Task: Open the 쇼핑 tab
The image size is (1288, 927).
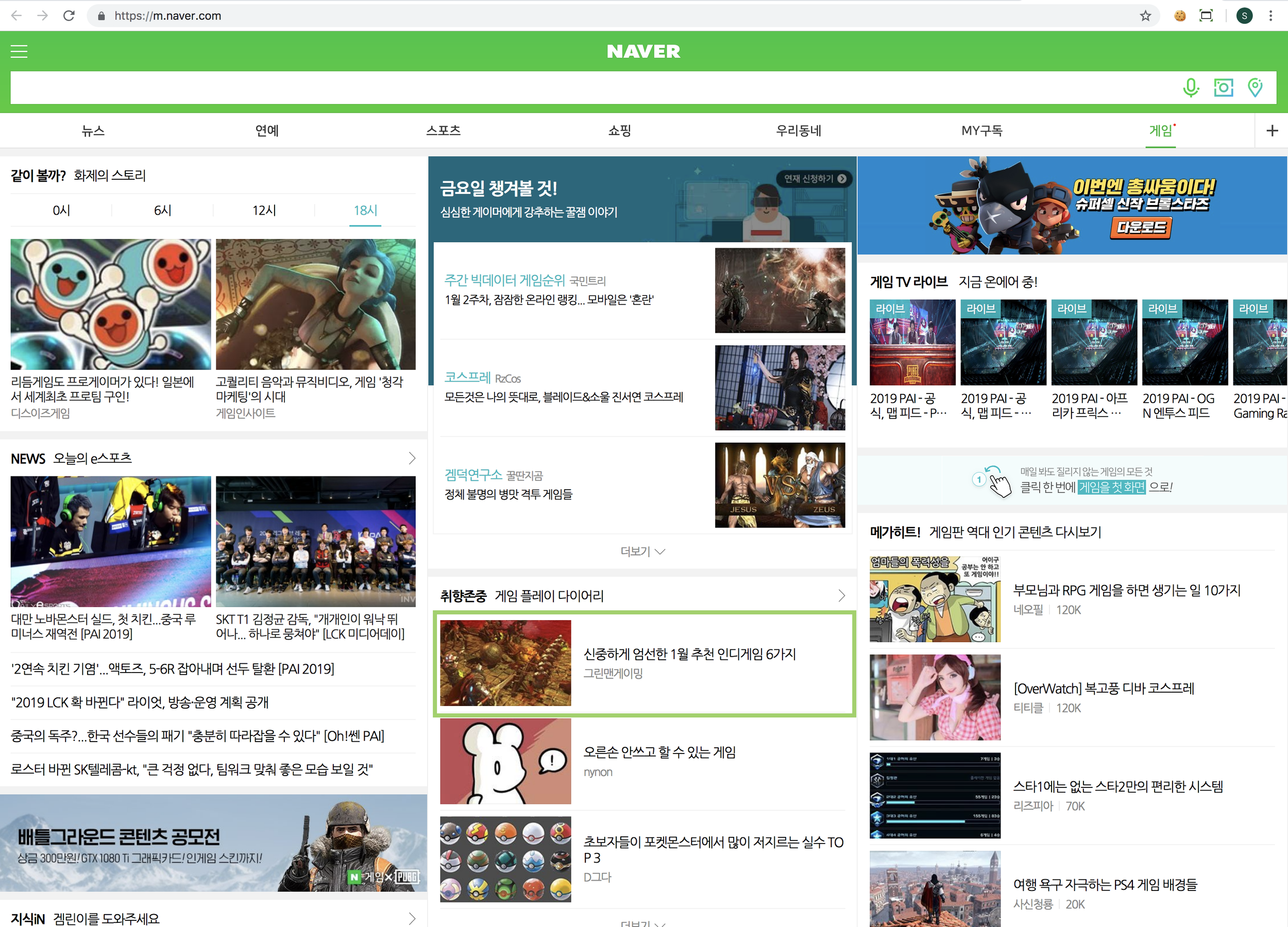Action: tap(620, 131)
